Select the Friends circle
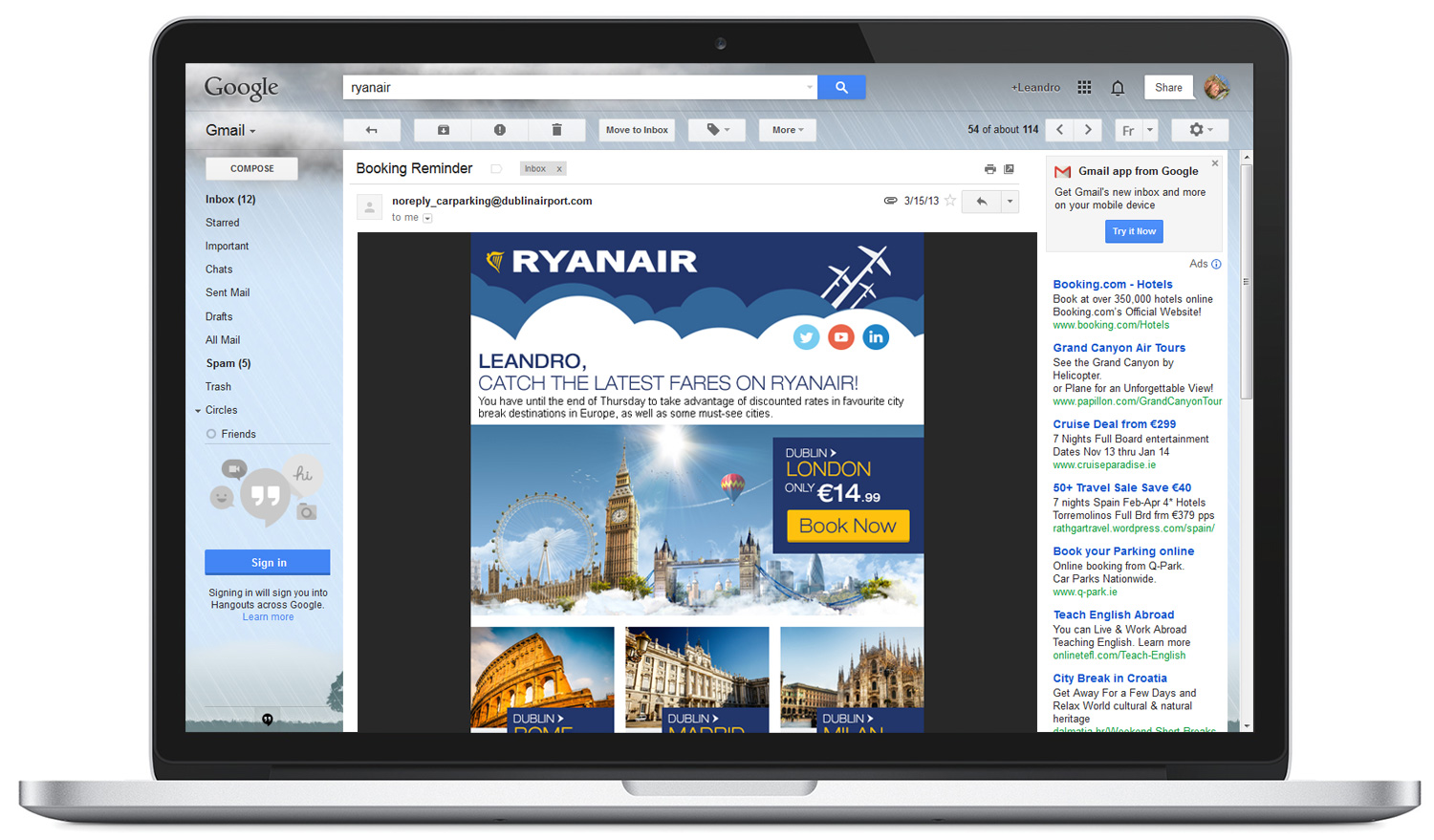Image resolution: width=1434 pixels, height=840 pixels. pos(238,434)
